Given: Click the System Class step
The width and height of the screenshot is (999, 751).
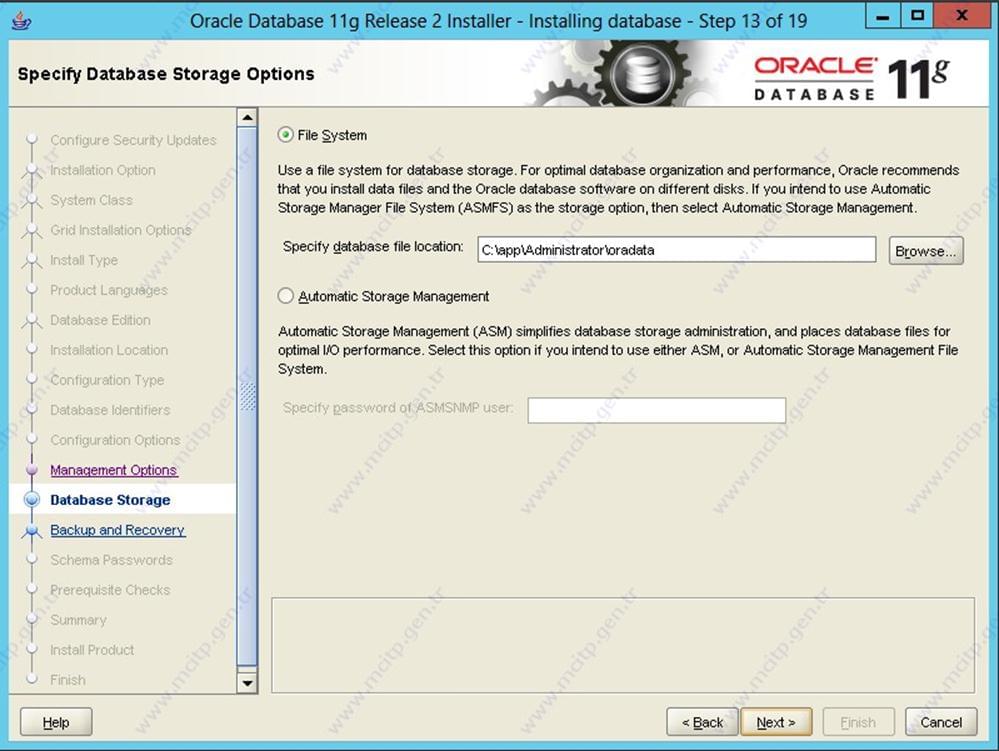Looking at the screenshot, I should [x=92, y=200].
